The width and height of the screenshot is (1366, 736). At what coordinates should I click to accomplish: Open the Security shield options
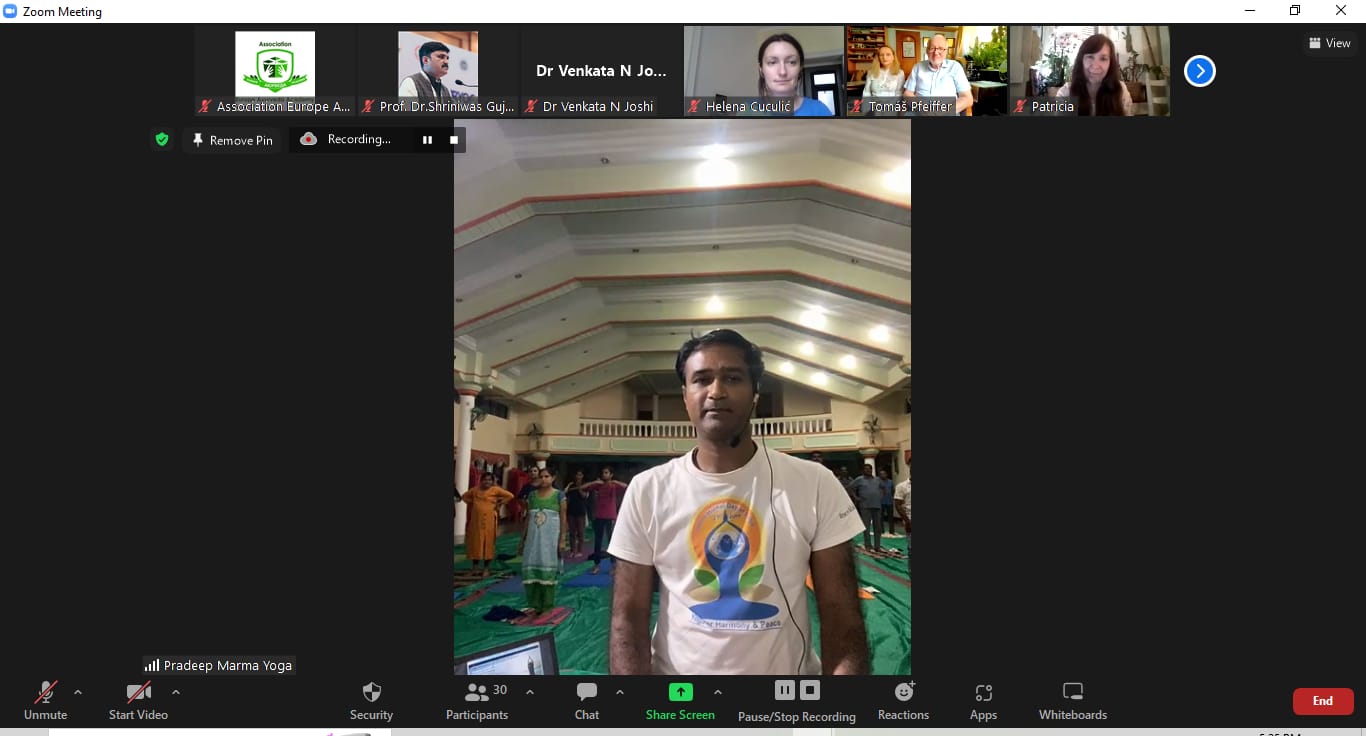point(371,700)
